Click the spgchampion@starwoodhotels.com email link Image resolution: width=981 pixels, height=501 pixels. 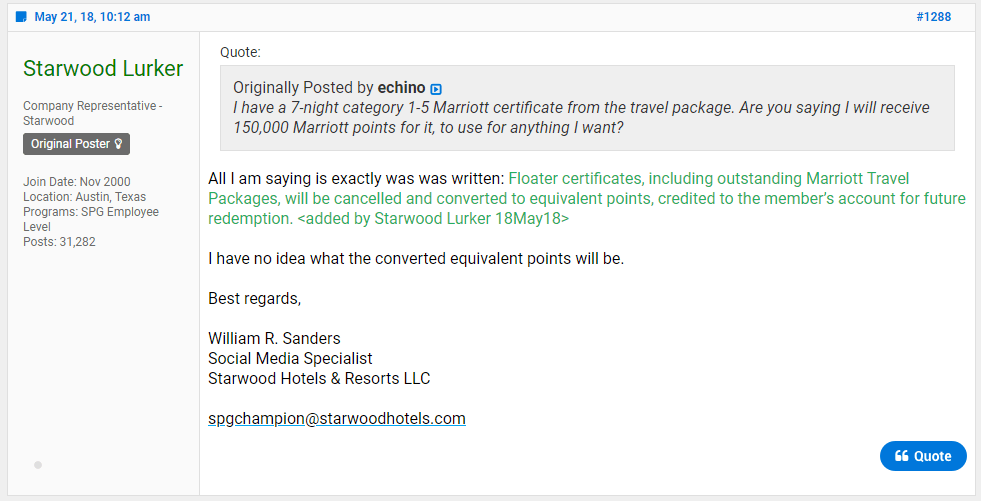coord(337,418)
